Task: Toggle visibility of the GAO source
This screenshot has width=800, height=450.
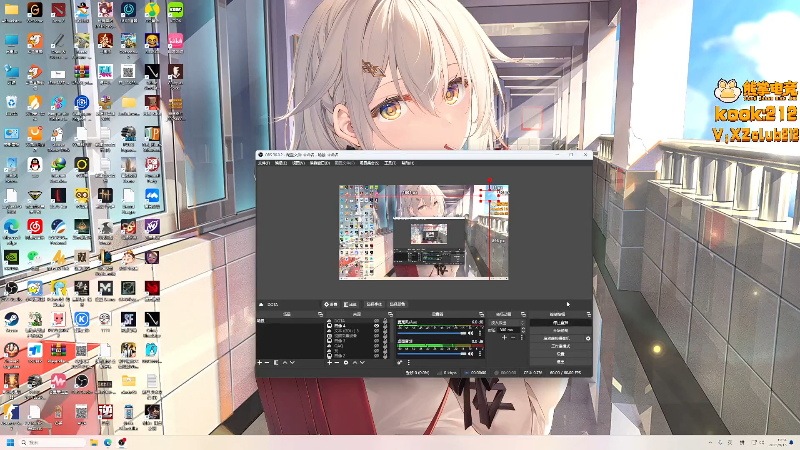Action: [377, 346]
